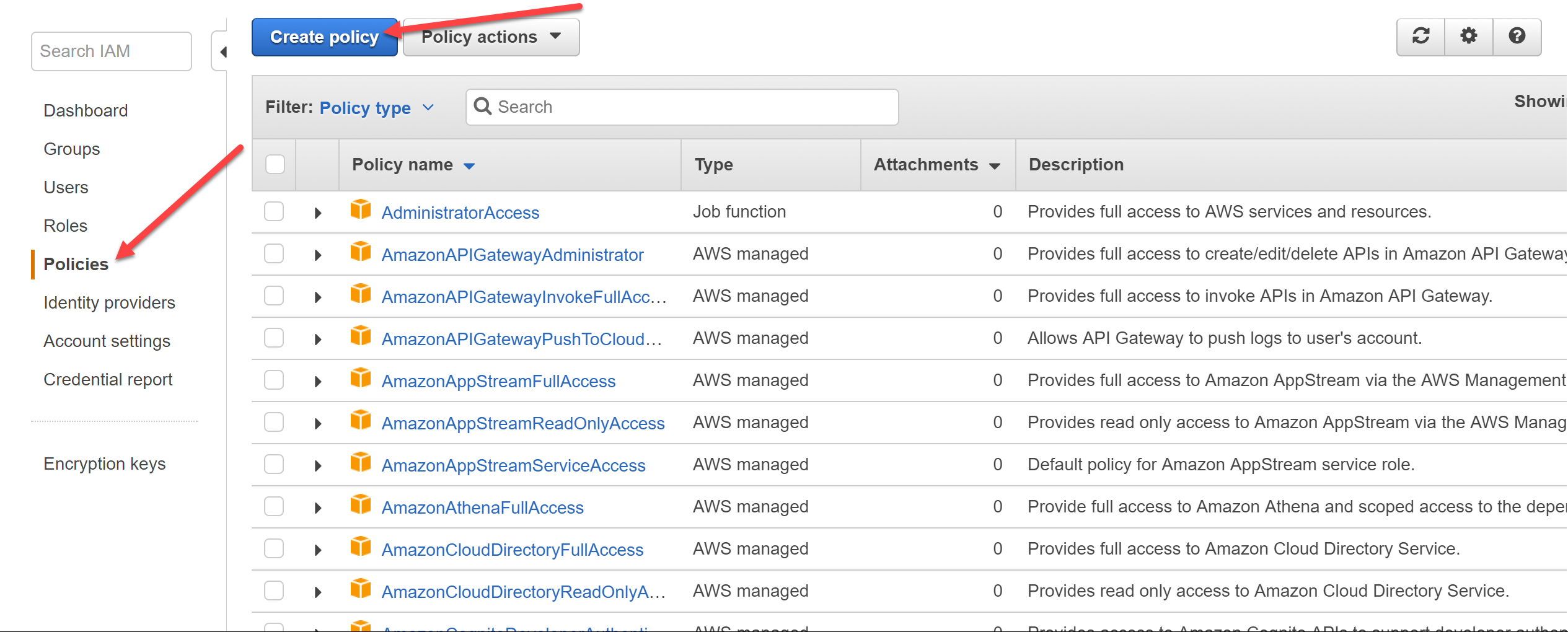This screenshot has height=632, width=1568.
Task: Tick the AmazonAPIGatewayPushToCloud… checkbox
Action: (274, 338)
